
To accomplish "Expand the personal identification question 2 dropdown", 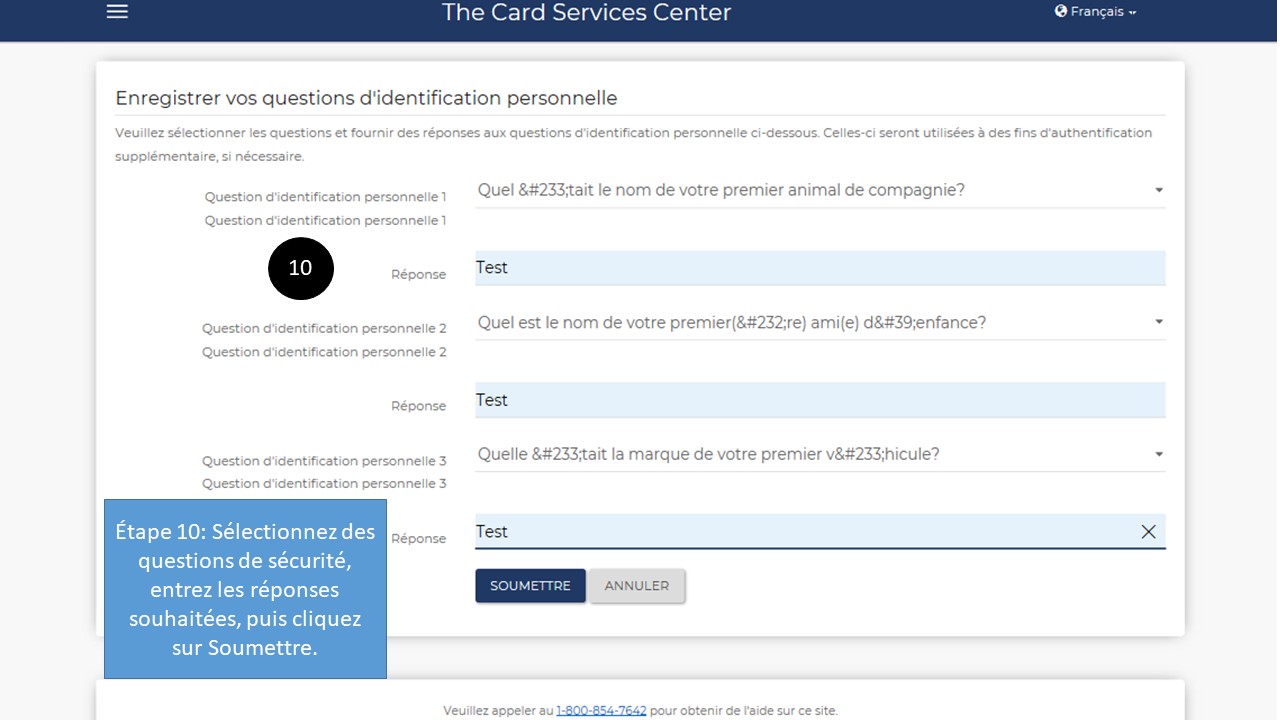I will click(x=820, y=322).
